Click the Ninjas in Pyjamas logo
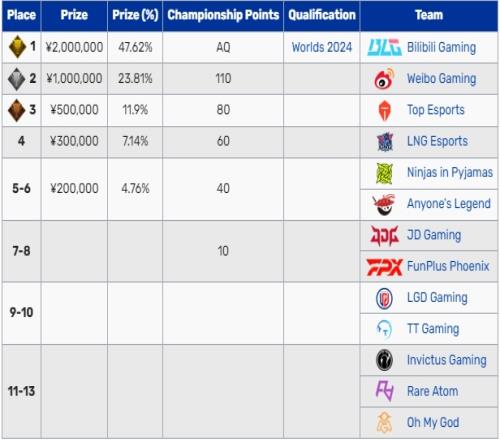 [384, 173]
